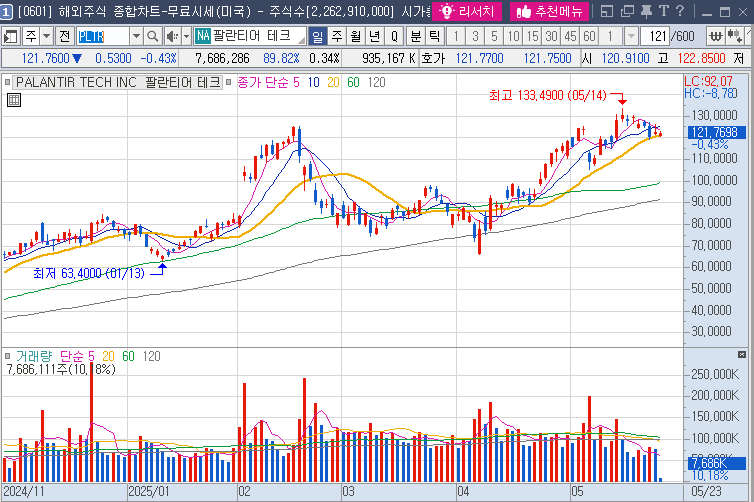The image size is (754, 502).
Task: Click price moving average 120 legend label
Action: point(377,83)
